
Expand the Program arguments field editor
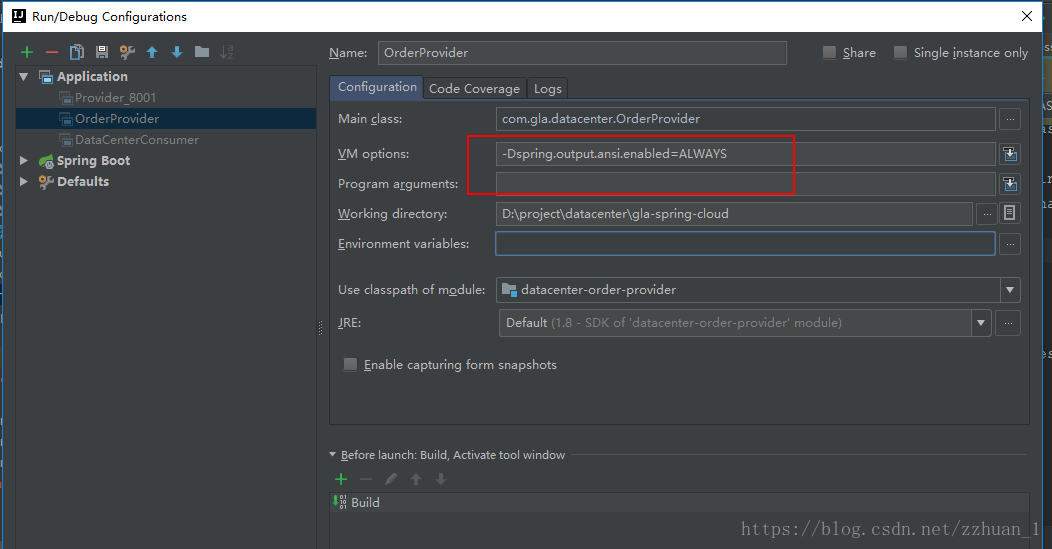(x=1010, y=184)
